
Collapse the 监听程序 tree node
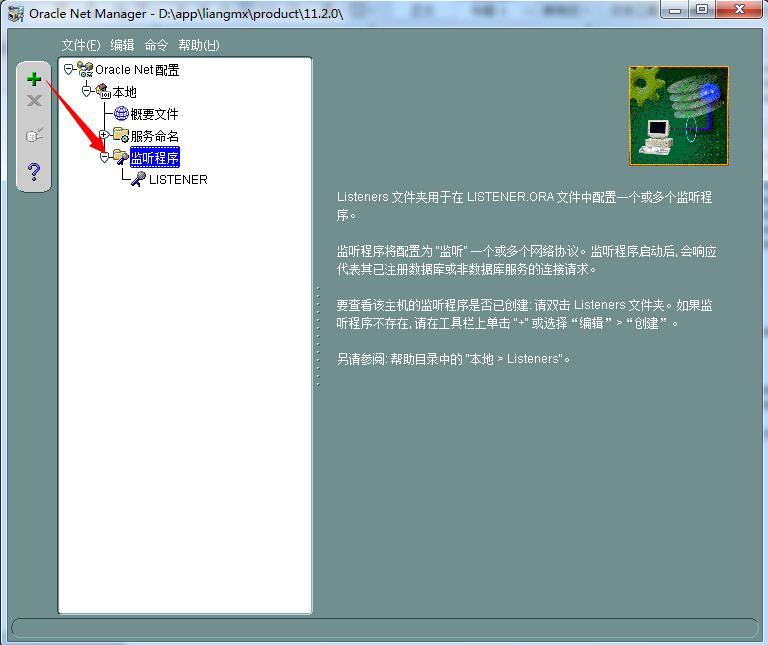[104, 157]
